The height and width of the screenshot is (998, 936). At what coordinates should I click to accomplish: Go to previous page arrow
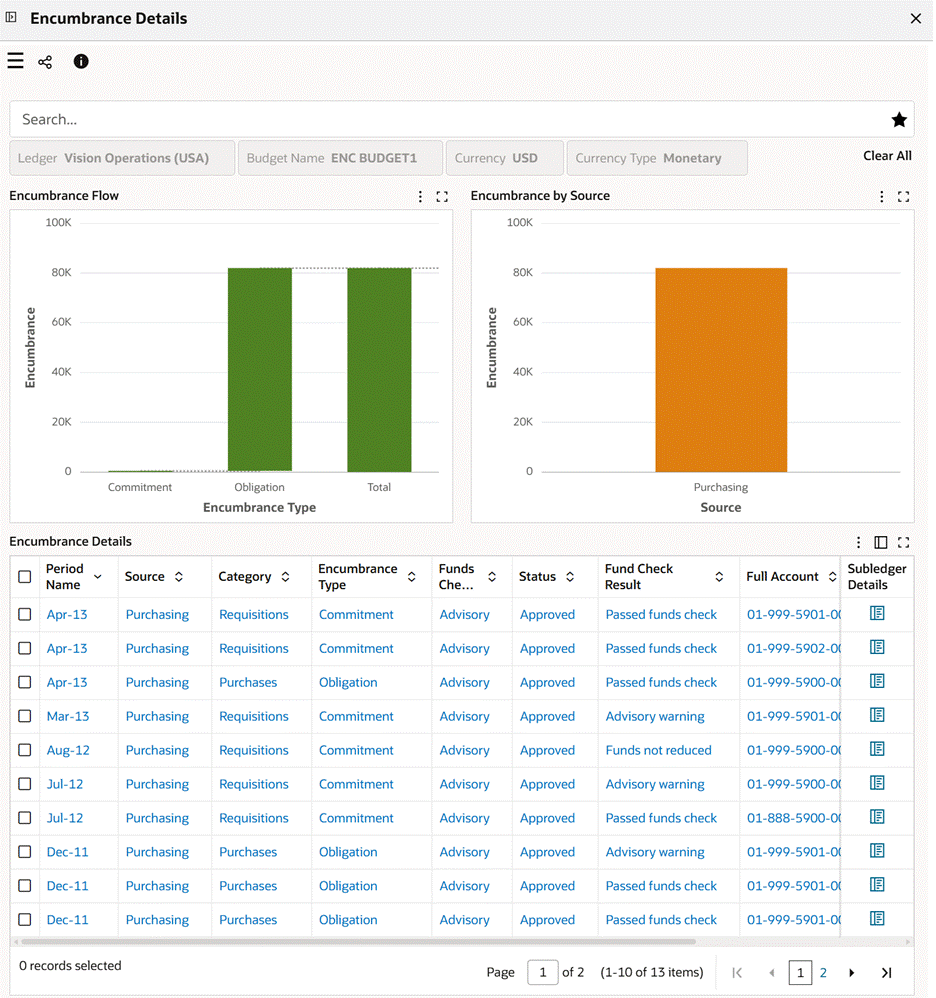point(772,973)
